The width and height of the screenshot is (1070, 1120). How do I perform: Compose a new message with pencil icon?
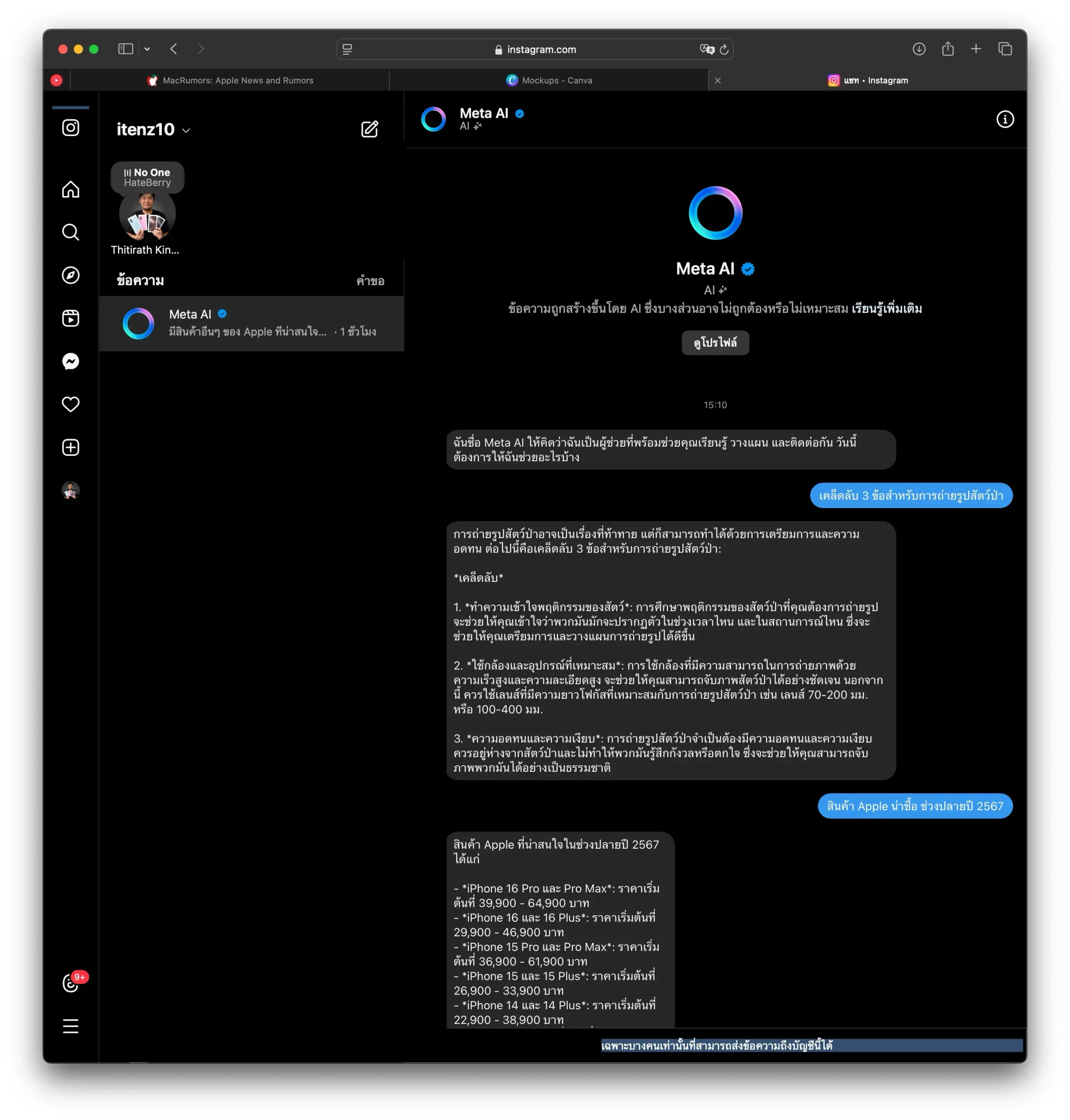pyautogui.click(x=370, y=129)
